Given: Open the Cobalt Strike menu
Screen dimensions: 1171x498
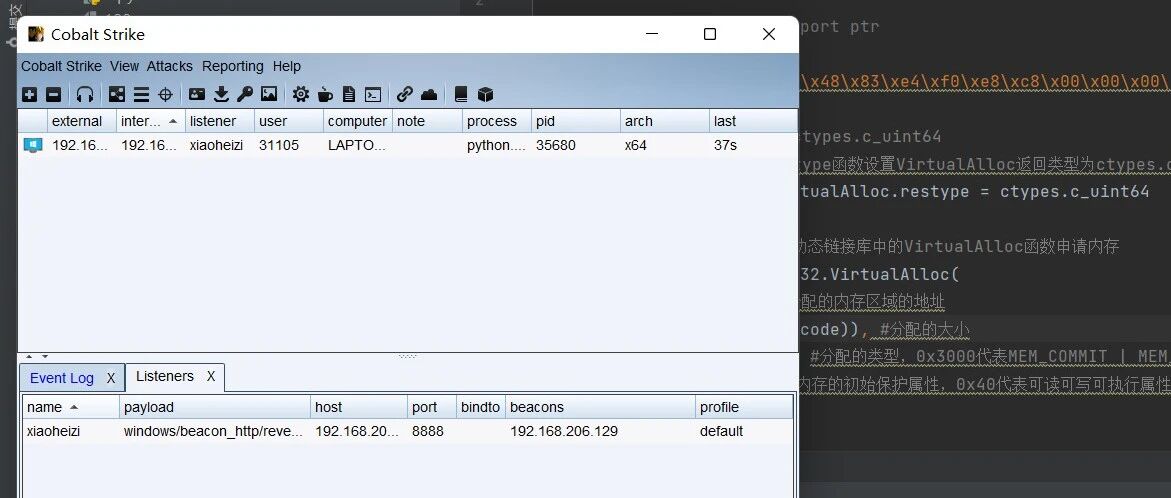Looking at the screenshot, I should (x=61, y=66).
